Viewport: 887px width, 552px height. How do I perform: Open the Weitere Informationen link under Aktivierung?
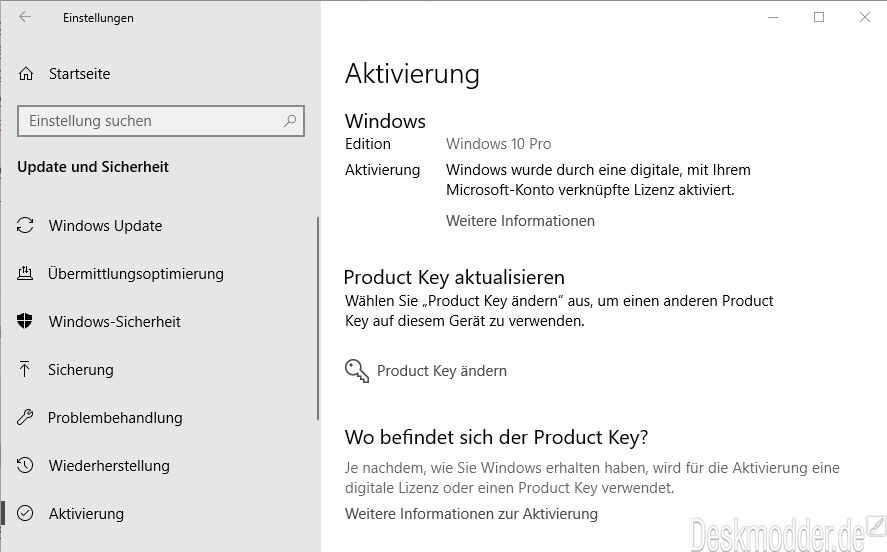(520, 221)
